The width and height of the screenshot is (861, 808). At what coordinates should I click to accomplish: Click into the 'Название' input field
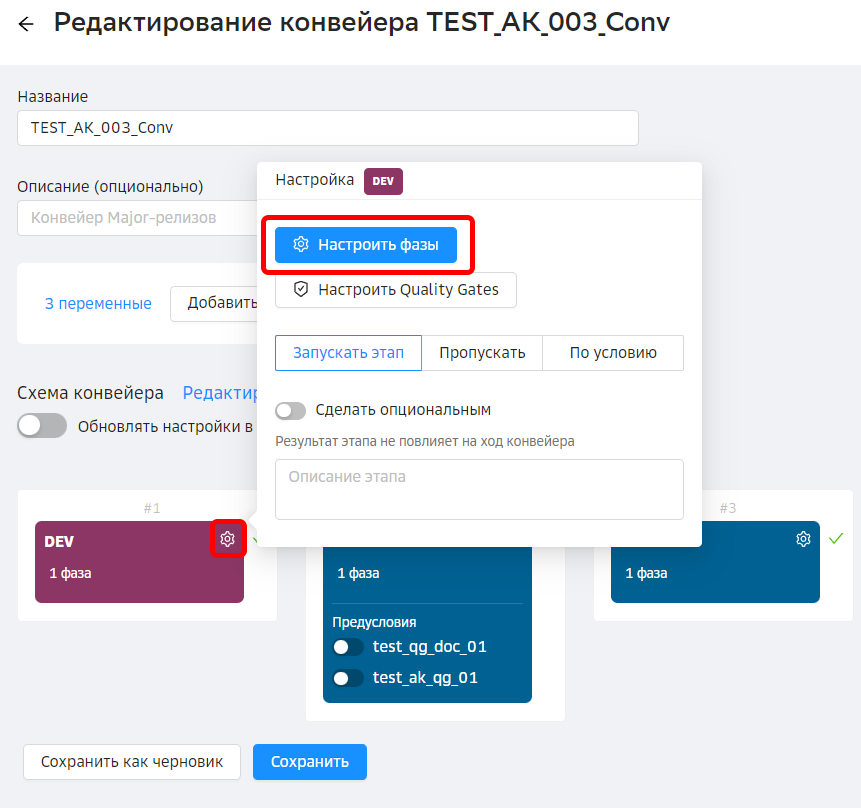pos(327,128)
